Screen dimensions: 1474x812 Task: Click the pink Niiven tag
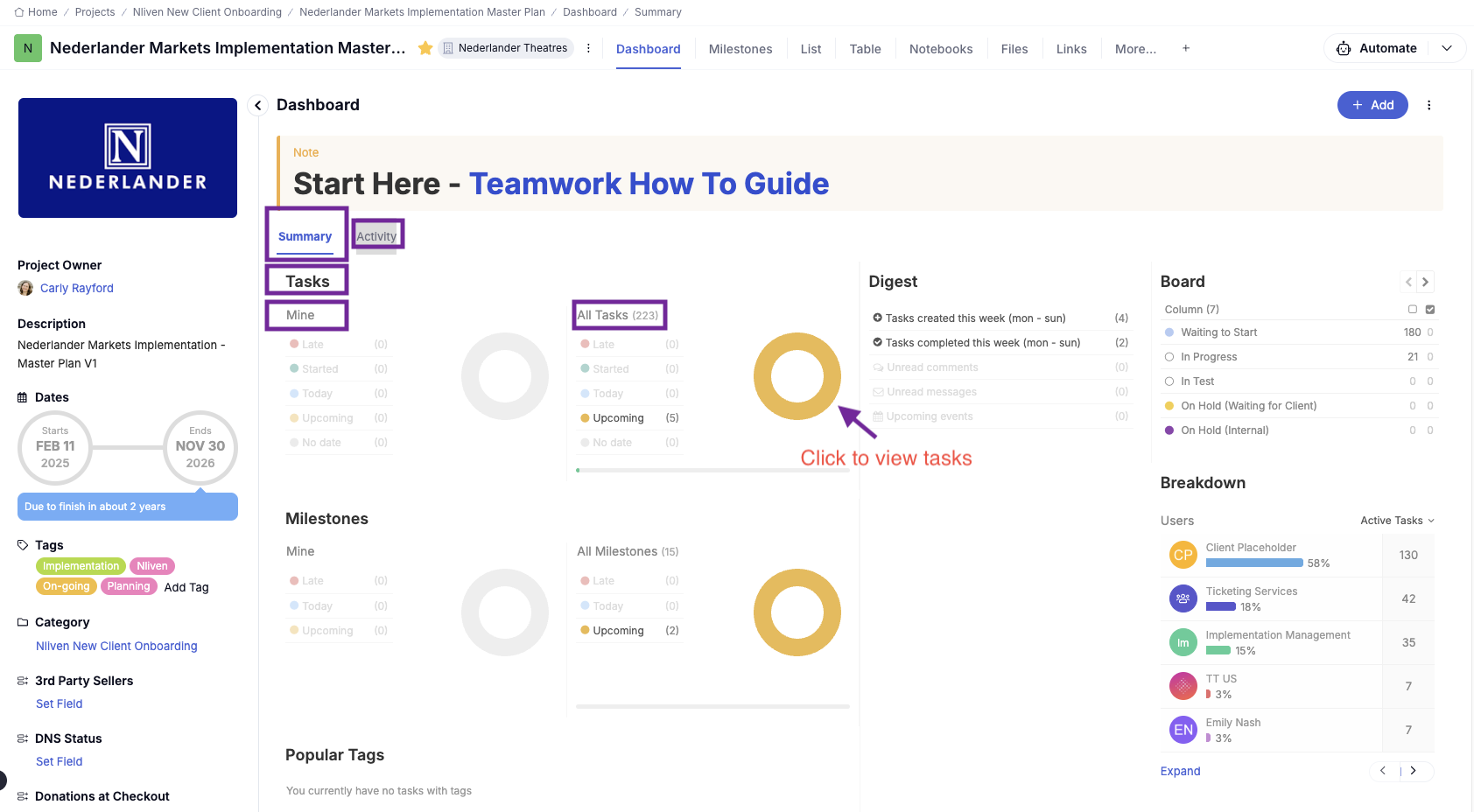coord(152,566)
